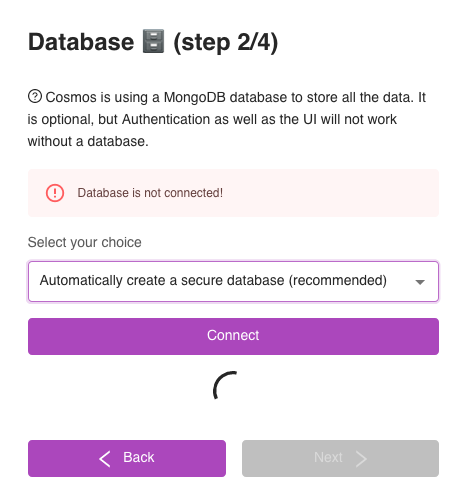The image size is (469, 504).
Task: Click the 'Database is not connected!' message
Action: click(150, 193)
